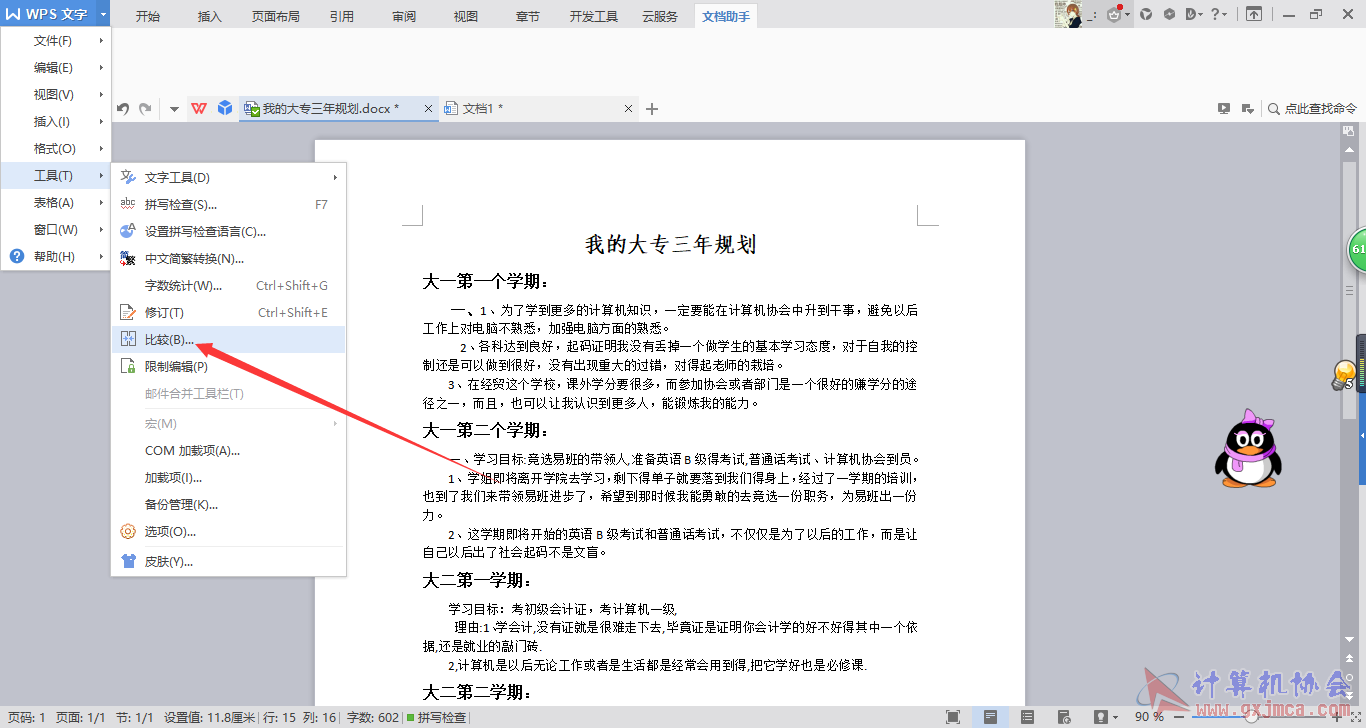
Task: Click the presentation screen icon near search
Action: [1224, 109]
